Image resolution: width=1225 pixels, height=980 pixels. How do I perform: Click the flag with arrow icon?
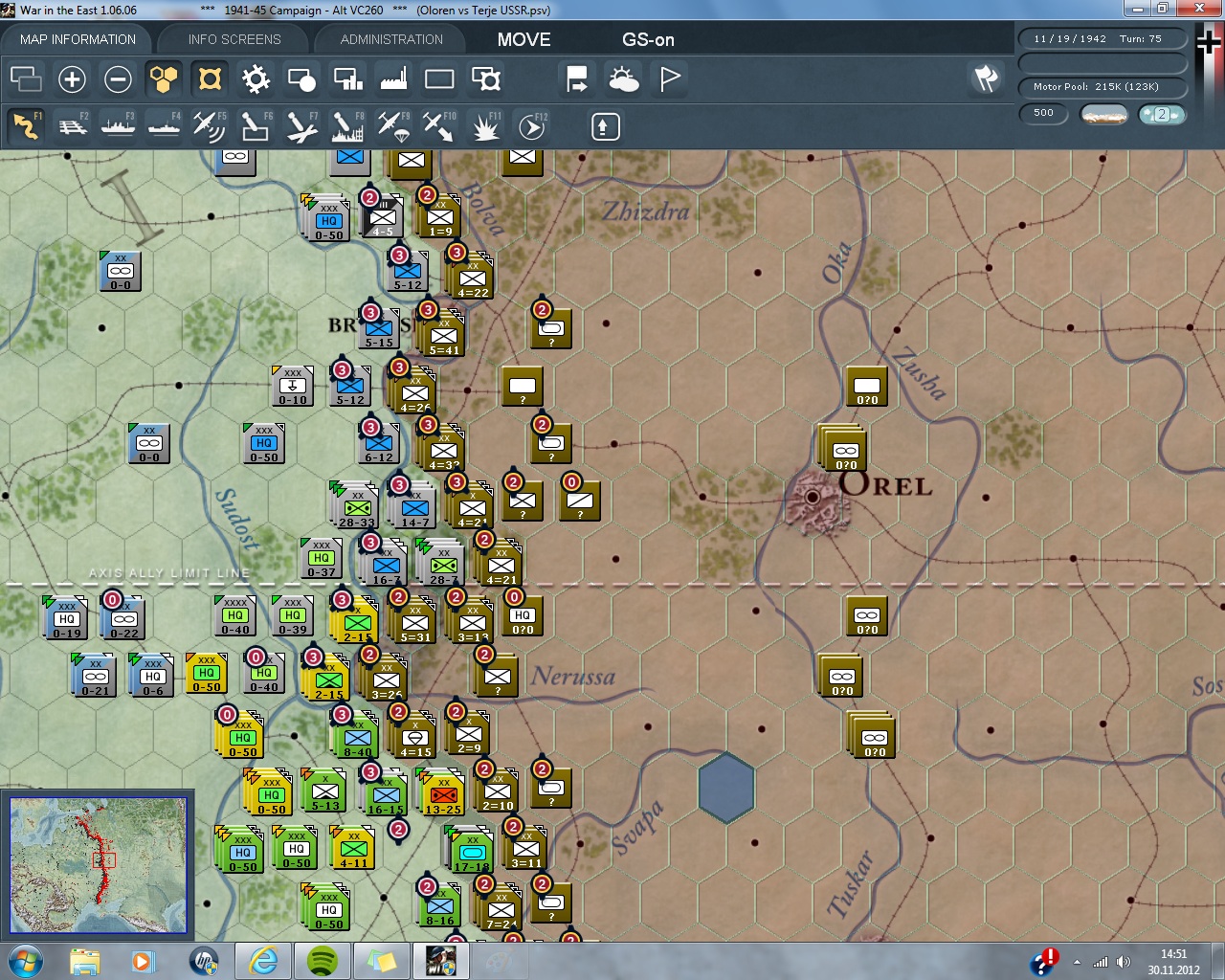(x=577, y=78)
